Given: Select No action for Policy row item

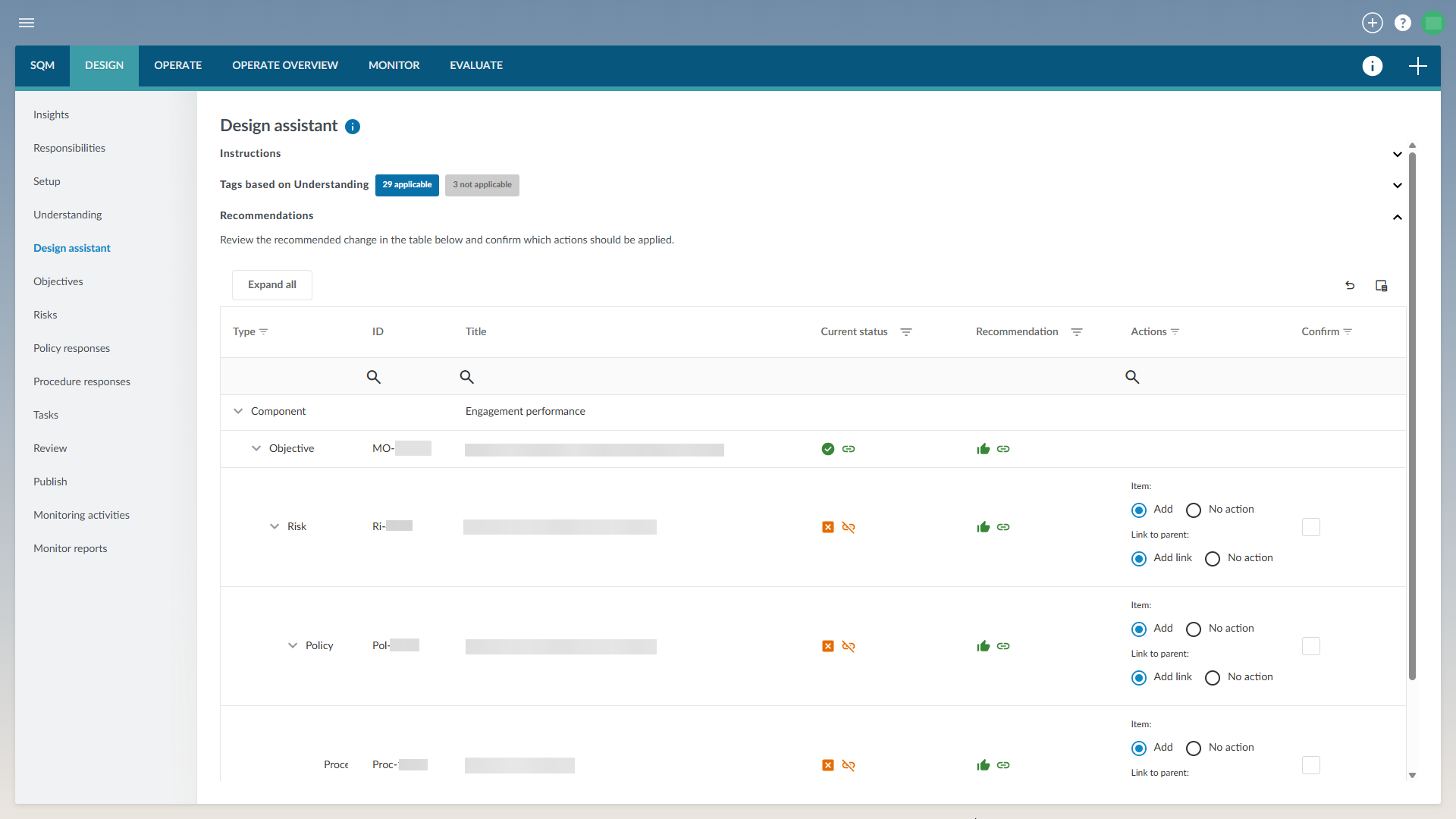Looking at the screenshot, I should (x=1193, y=629).
